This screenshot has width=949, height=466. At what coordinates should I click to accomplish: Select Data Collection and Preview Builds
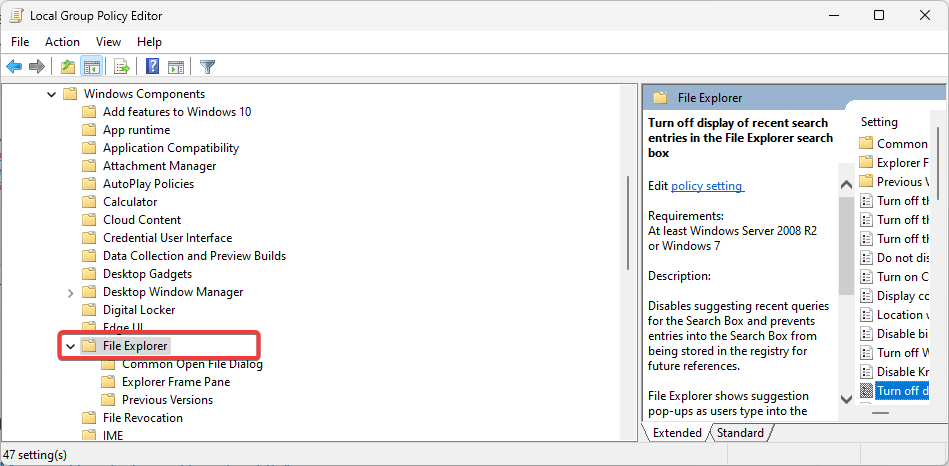coord(194,256)
